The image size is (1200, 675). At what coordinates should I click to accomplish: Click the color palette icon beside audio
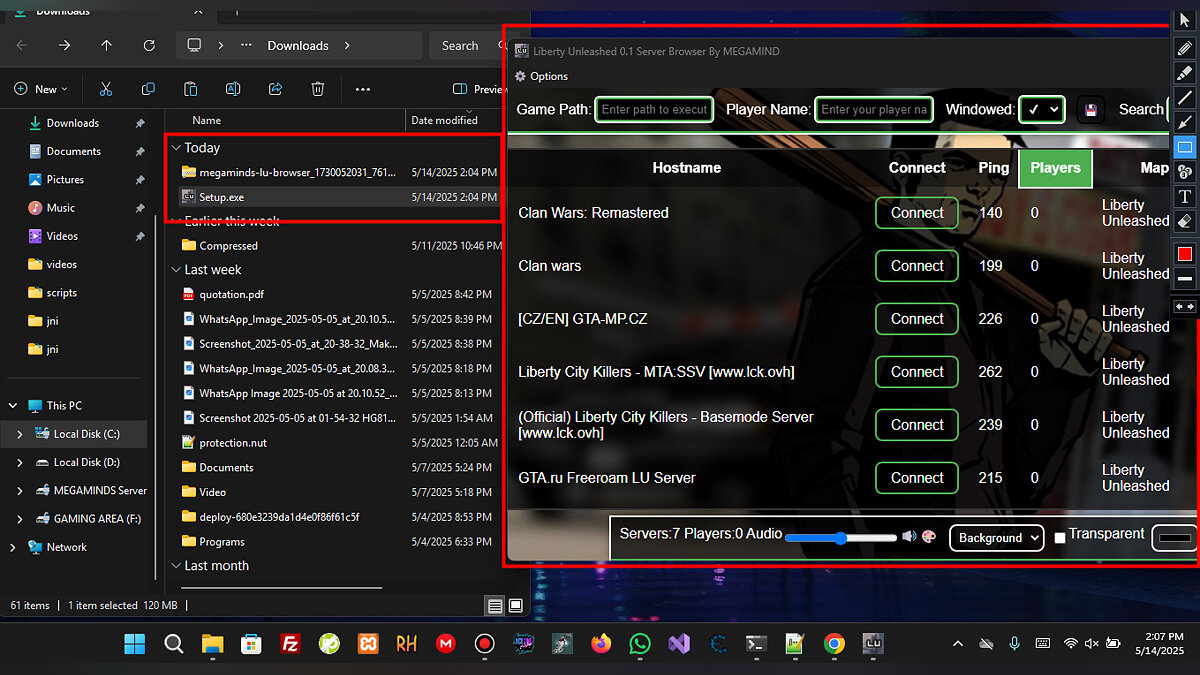[928, 537]
